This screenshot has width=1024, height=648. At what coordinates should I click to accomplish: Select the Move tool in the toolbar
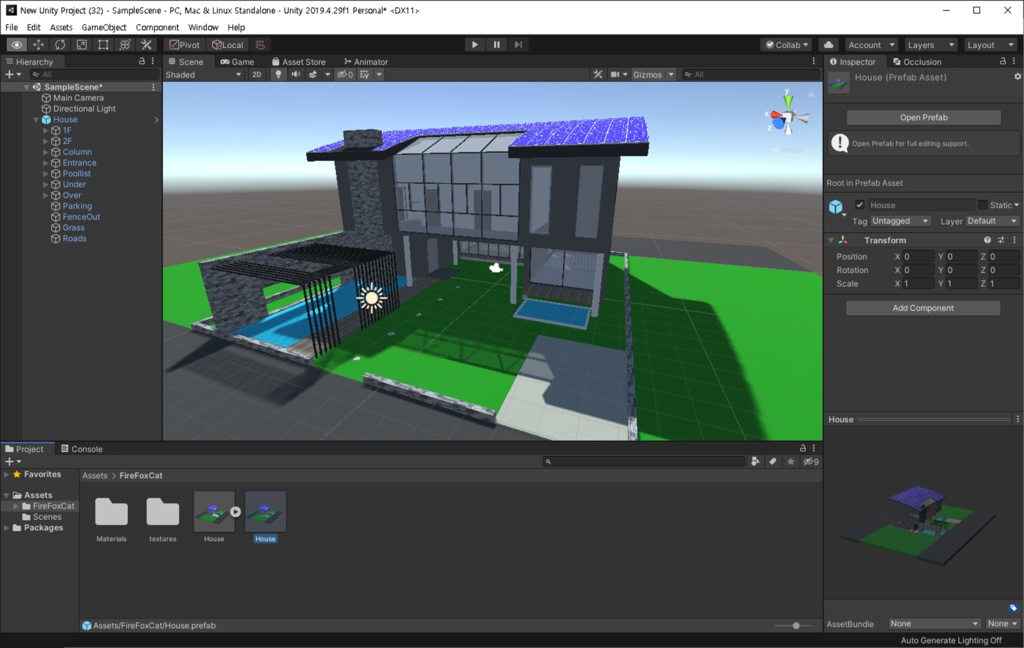pyautogui.click(x=37, y=44)
